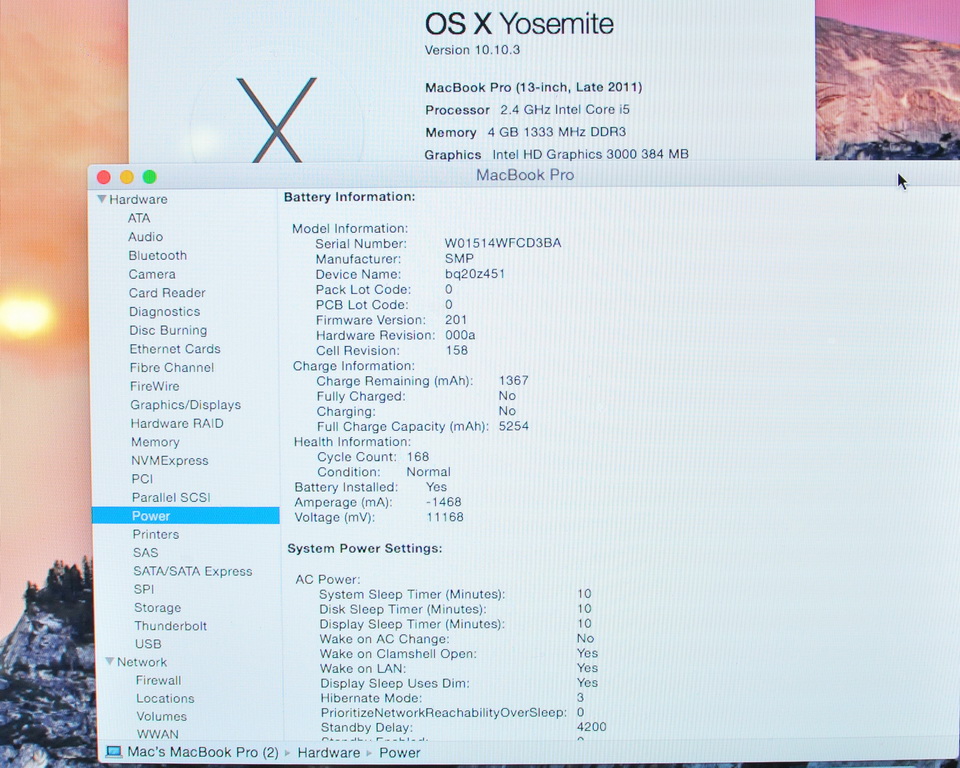Show WWAN network information
Screen dimensions: 960x768
pos(158,734)
